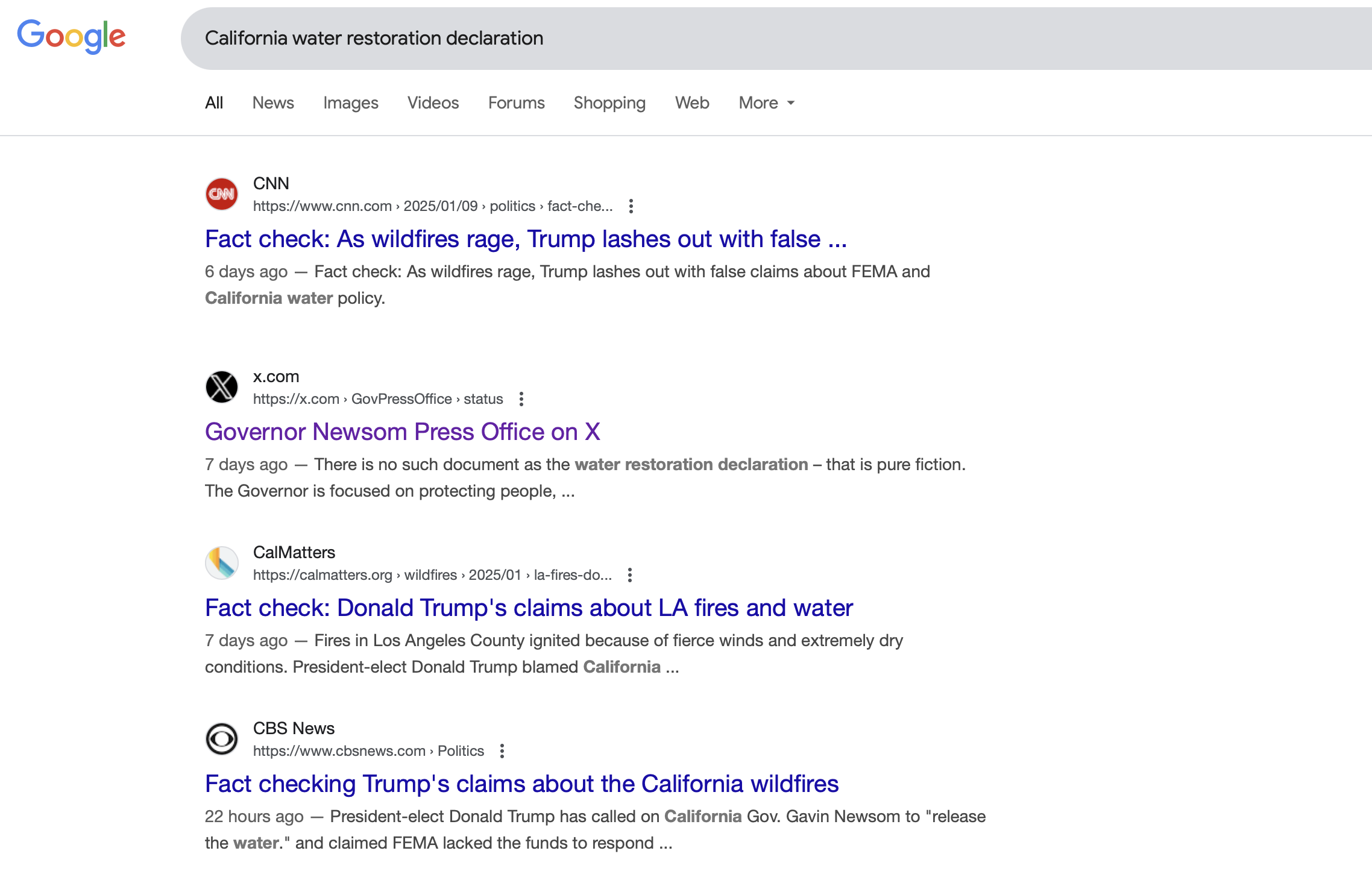Open three-dot menu for CNN result
This screenshot has height=880, width=1372.
tap(631, 206)
